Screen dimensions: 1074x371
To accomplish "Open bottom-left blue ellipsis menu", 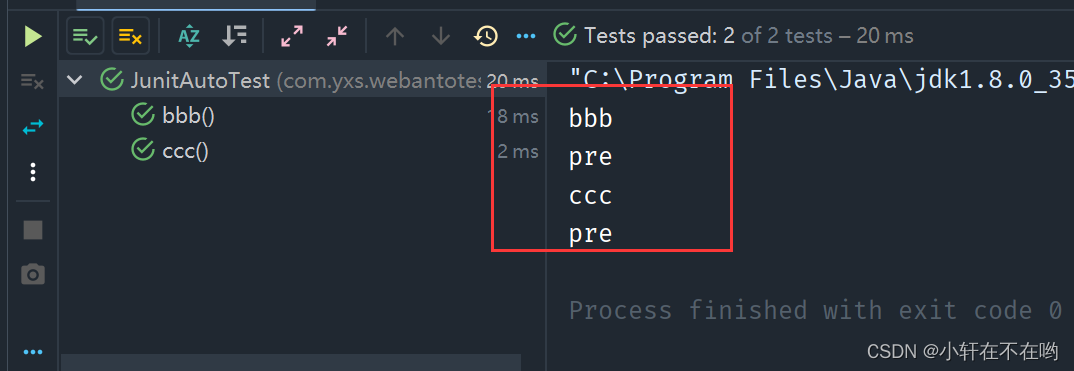I will (32, 353).
